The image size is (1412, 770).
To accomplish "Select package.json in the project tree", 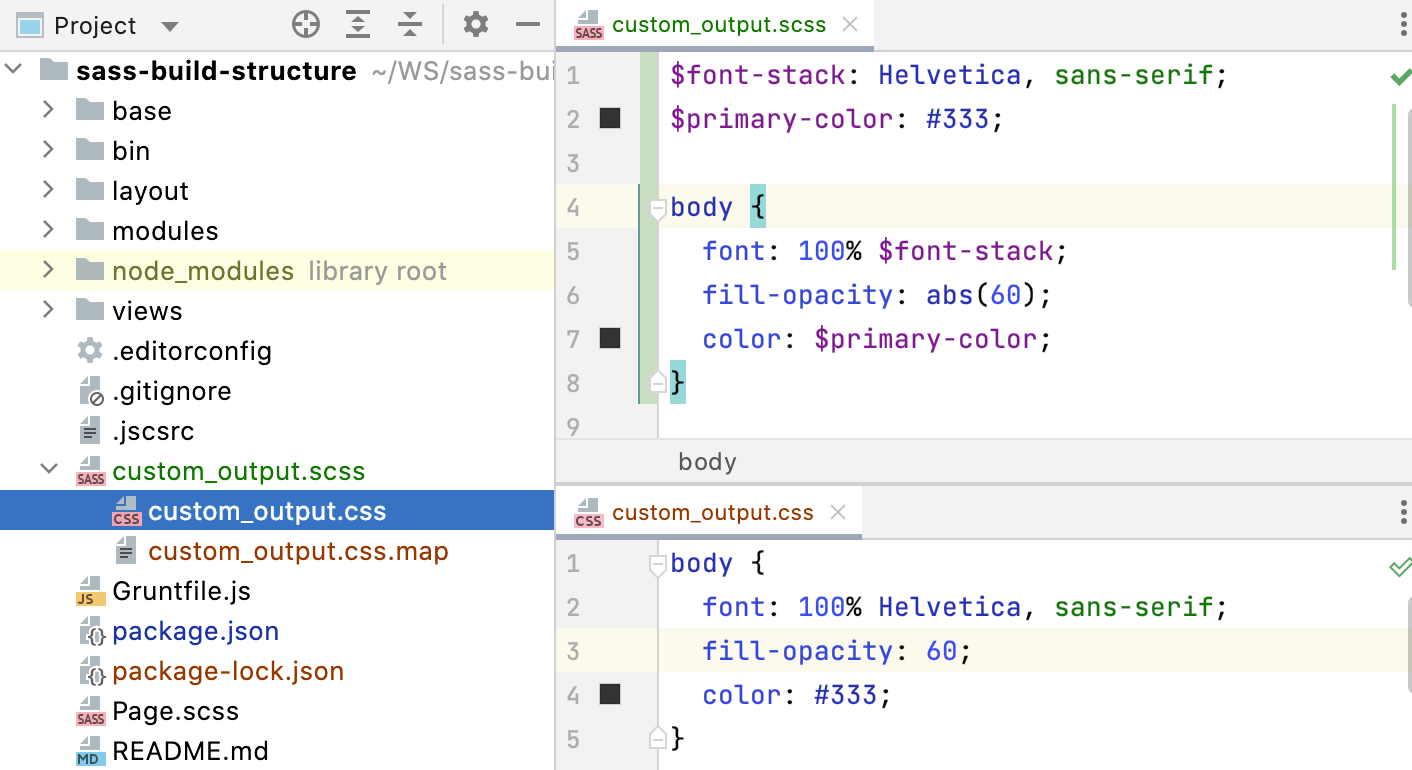I will (195, 631).
